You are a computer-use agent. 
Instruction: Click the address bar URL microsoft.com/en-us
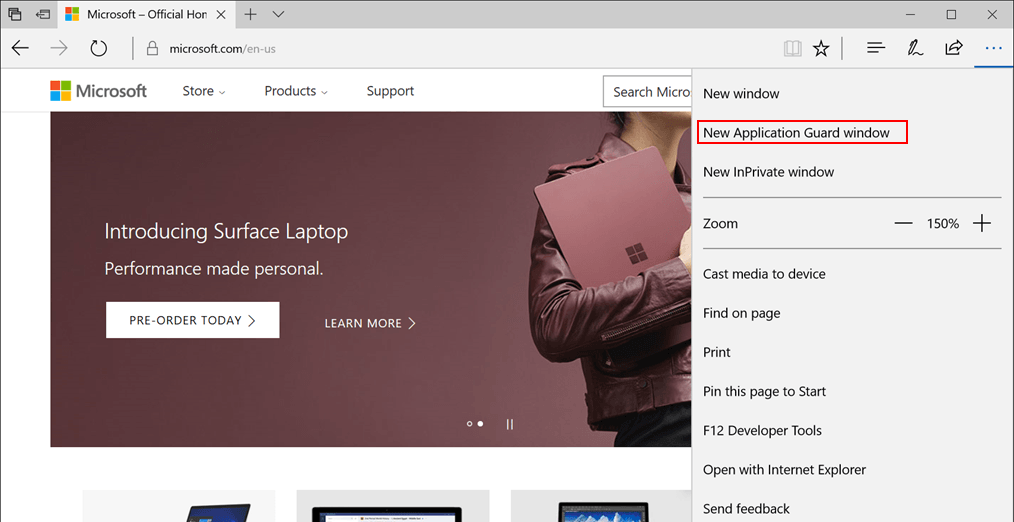tap(222, 49)
